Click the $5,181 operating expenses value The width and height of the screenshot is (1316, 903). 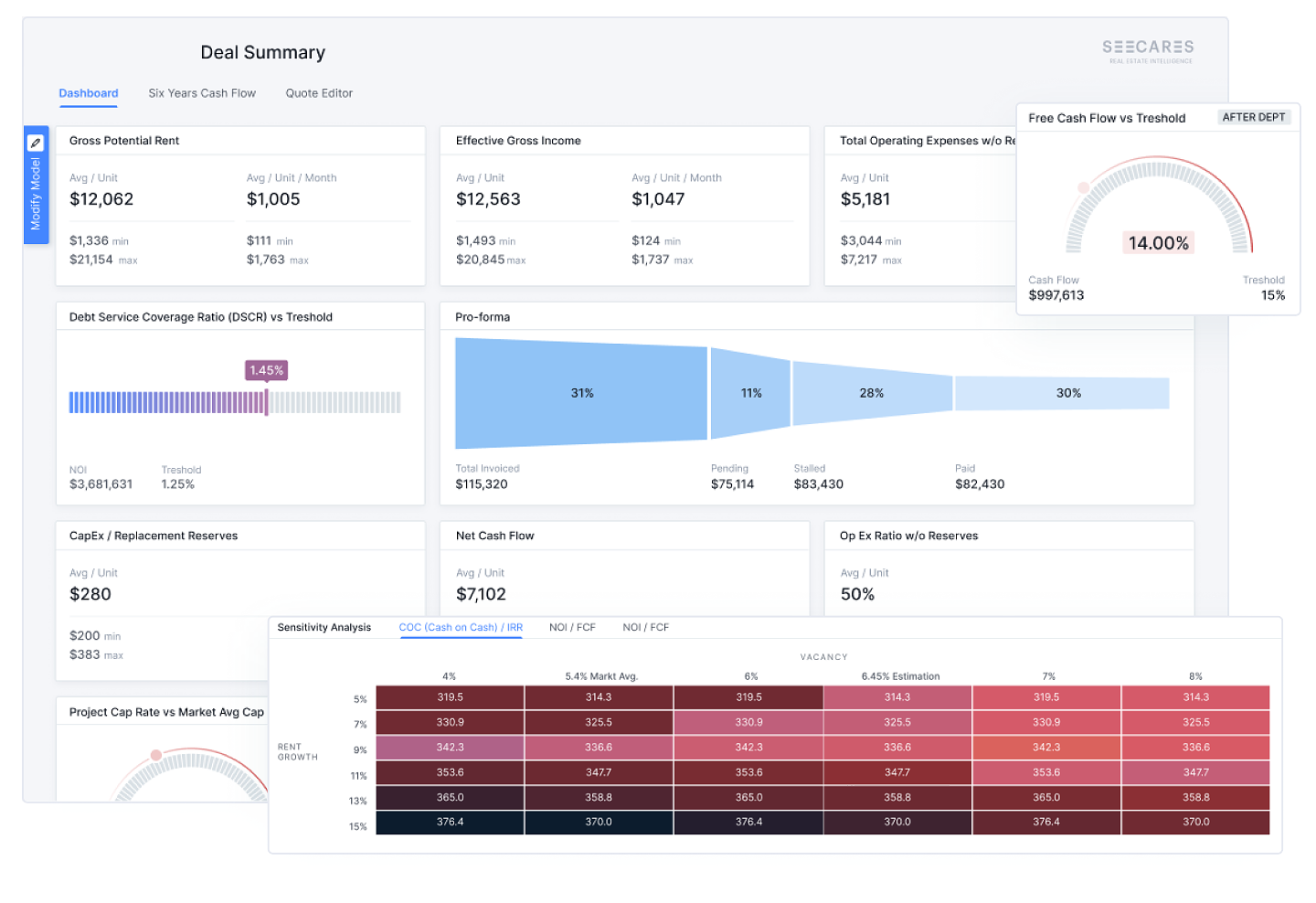tap(865, 199)
